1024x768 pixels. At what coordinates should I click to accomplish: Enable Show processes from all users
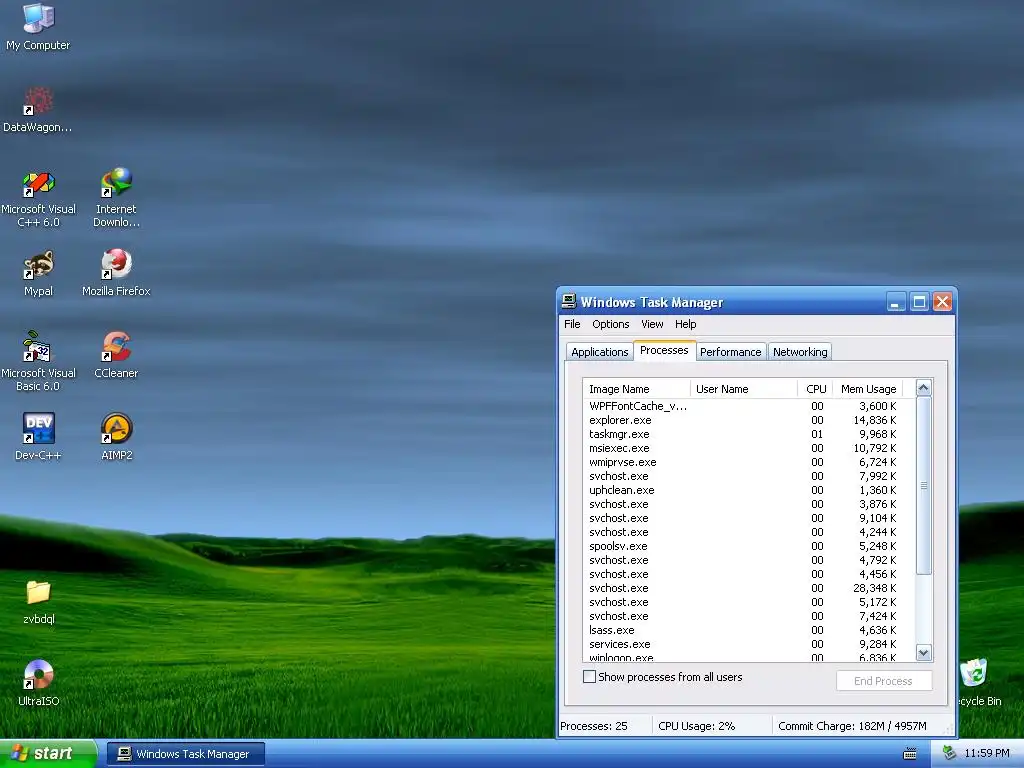pos(589,677)
